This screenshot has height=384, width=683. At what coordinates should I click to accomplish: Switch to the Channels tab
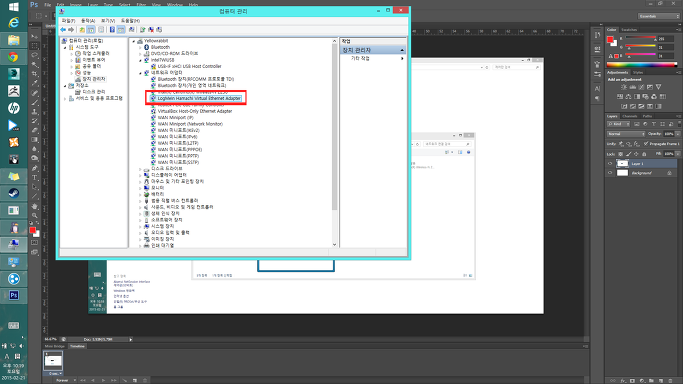tap(629, 116)
